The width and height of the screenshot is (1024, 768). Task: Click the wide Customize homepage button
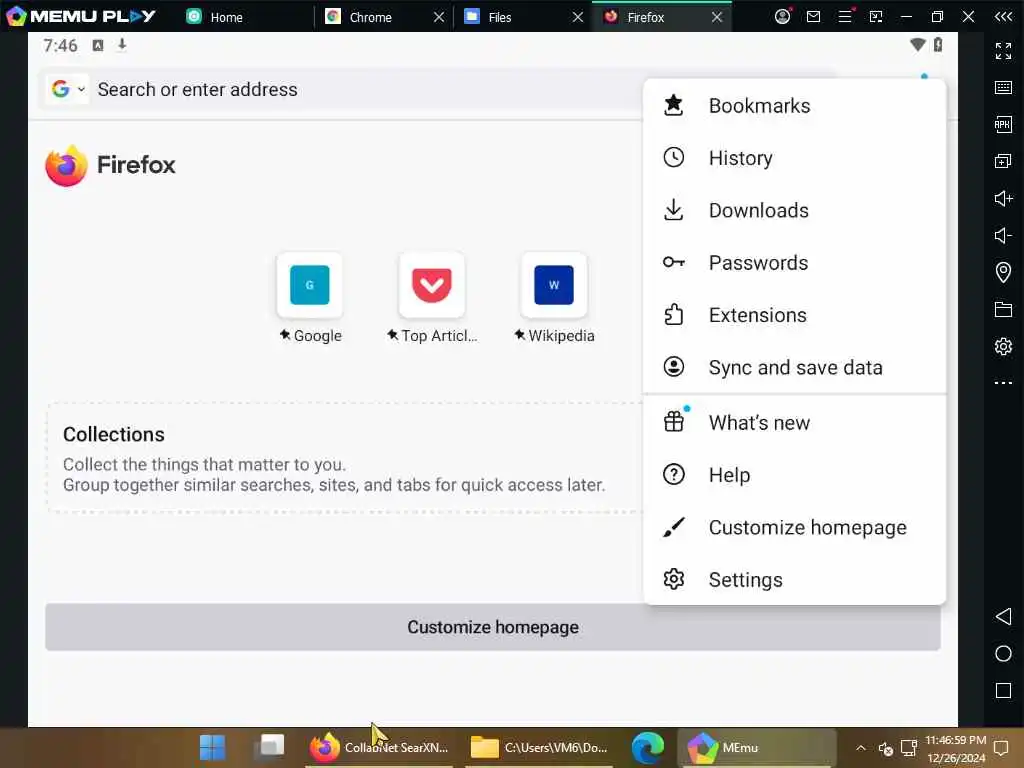[493, 627]
